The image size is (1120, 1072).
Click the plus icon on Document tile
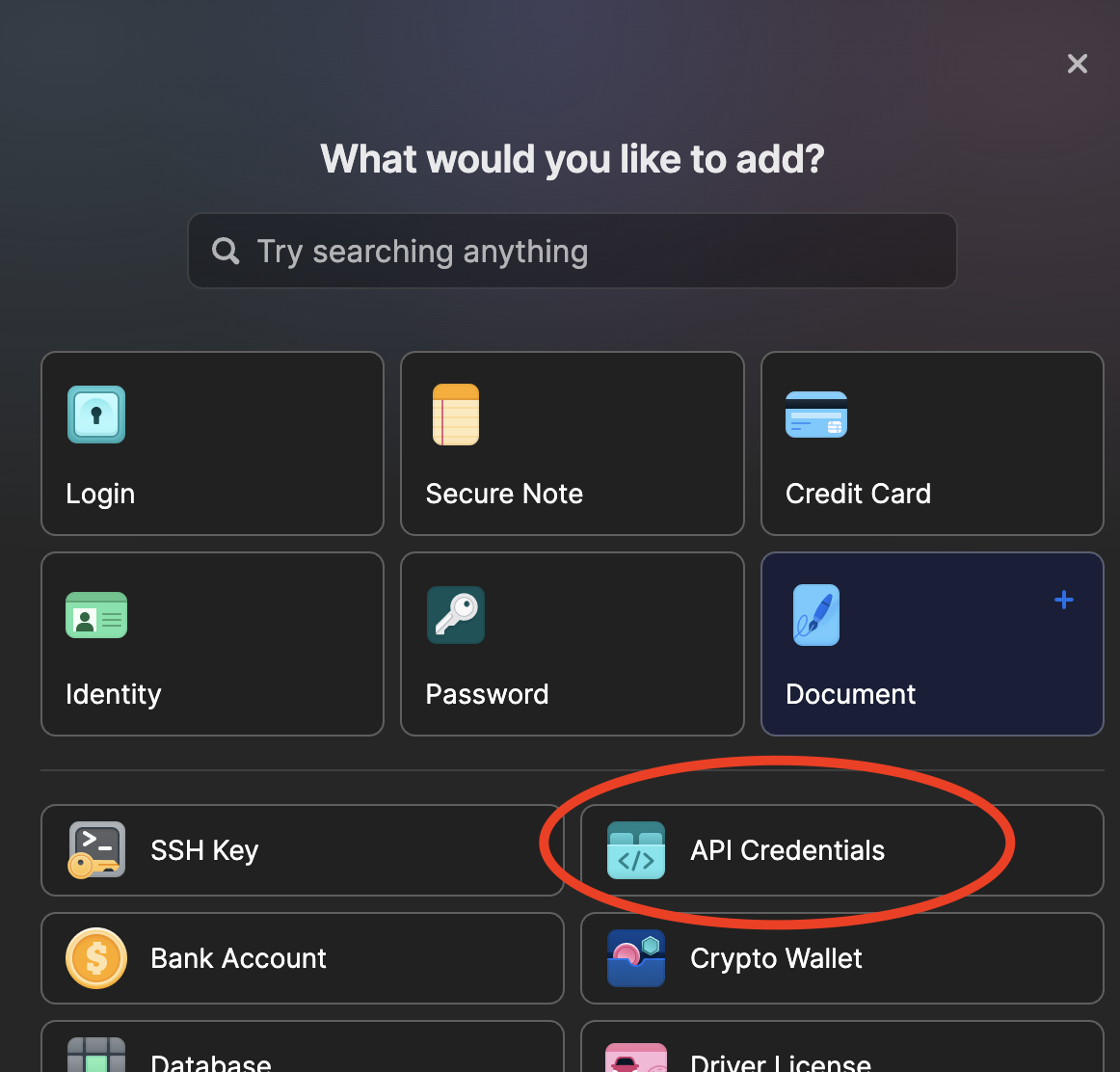(x=1064, y=600)
